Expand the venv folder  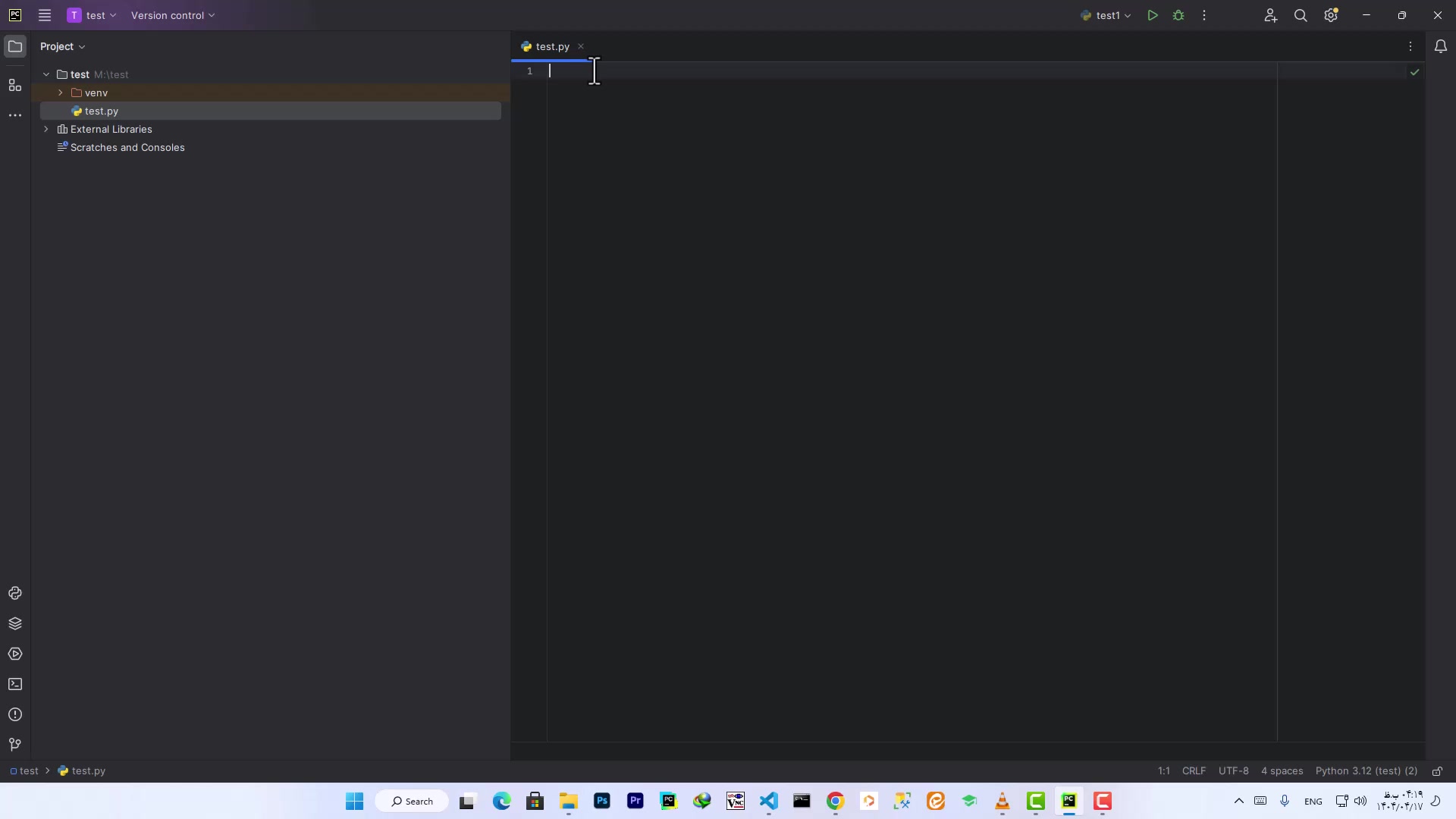[x=61, y=93]
